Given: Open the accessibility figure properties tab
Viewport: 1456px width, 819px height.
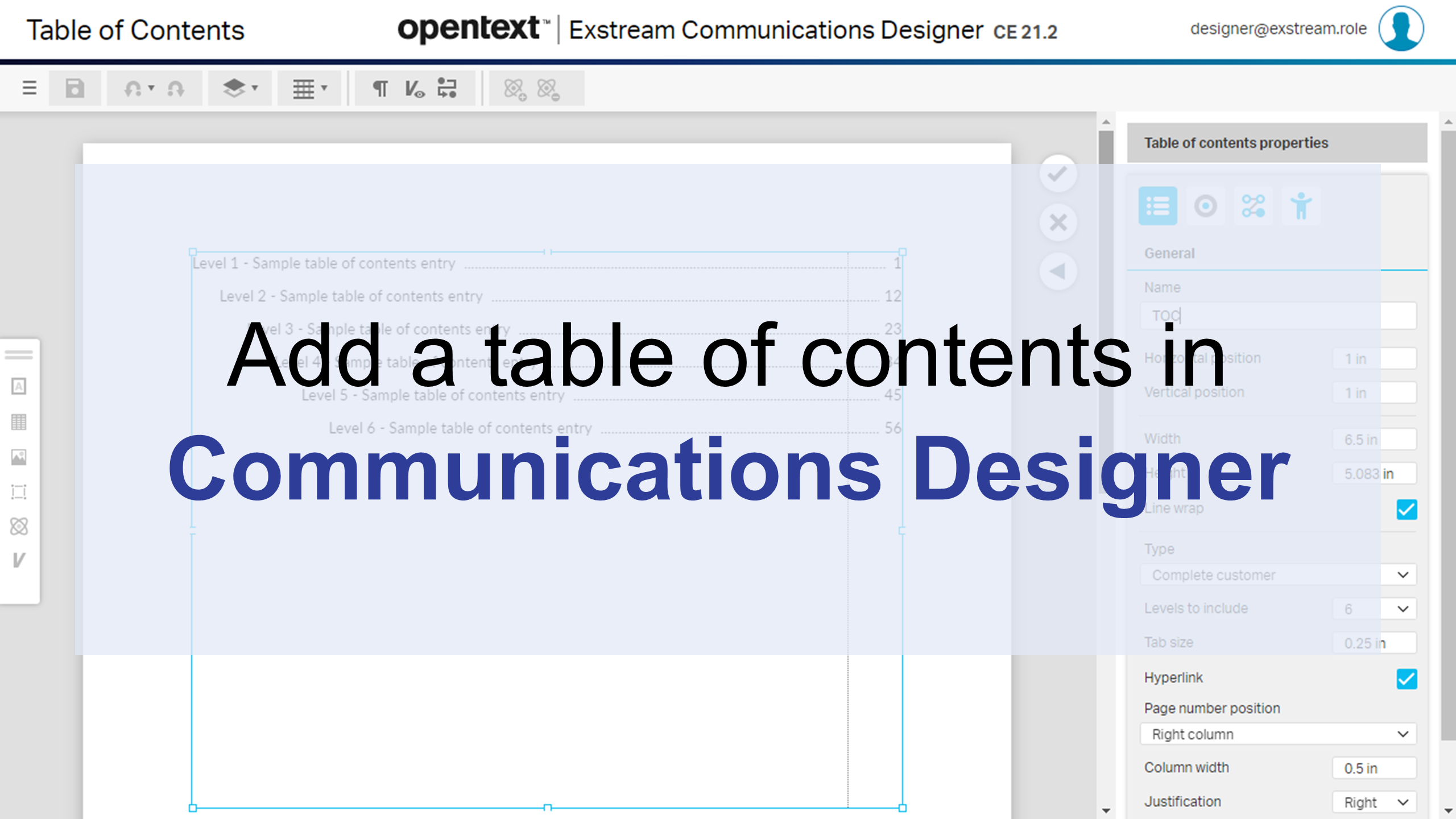Looking at the screenshot, I should (x=1301, y=206).
